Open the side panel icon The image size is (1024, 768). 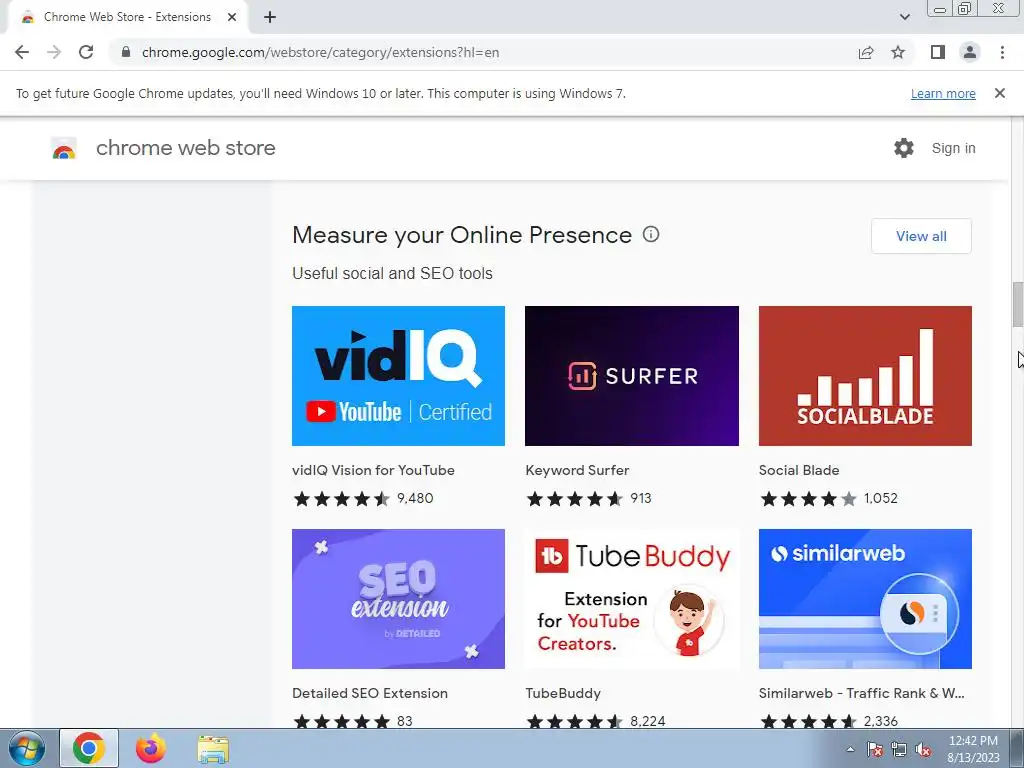point(938,52)
